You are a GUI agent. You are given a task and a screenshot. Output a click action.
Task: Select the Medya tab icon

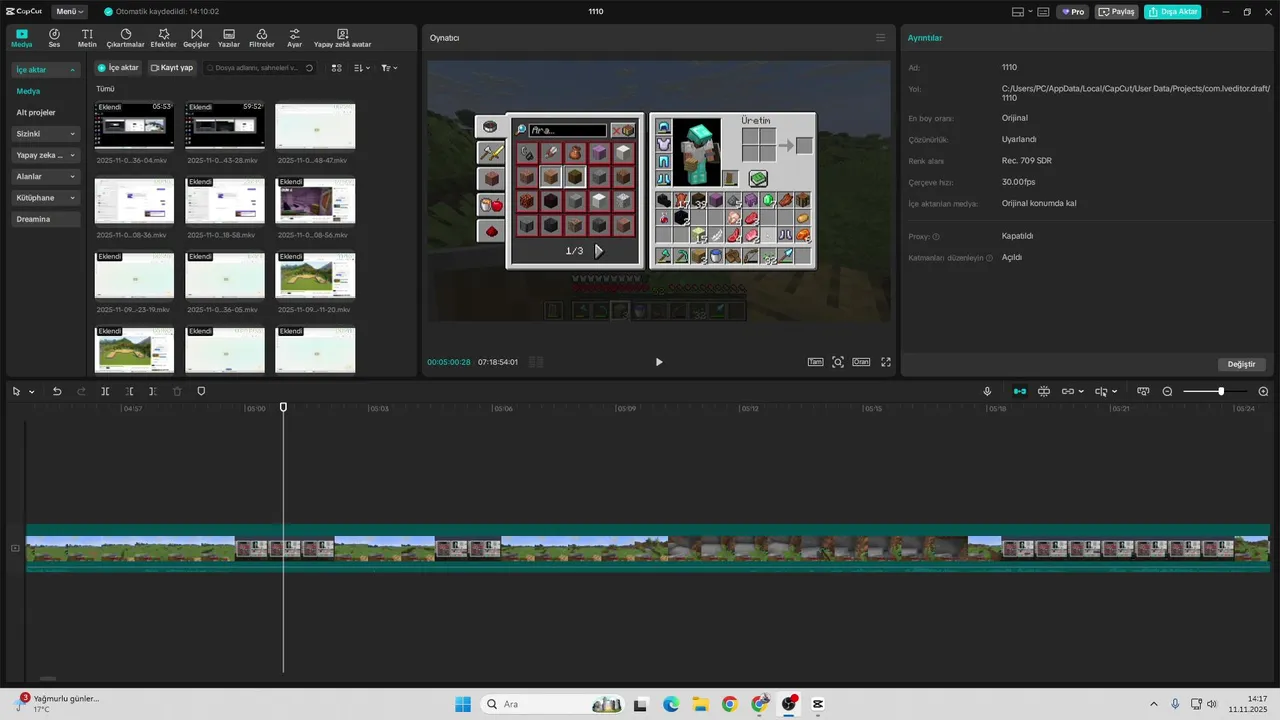coord(22,38)
